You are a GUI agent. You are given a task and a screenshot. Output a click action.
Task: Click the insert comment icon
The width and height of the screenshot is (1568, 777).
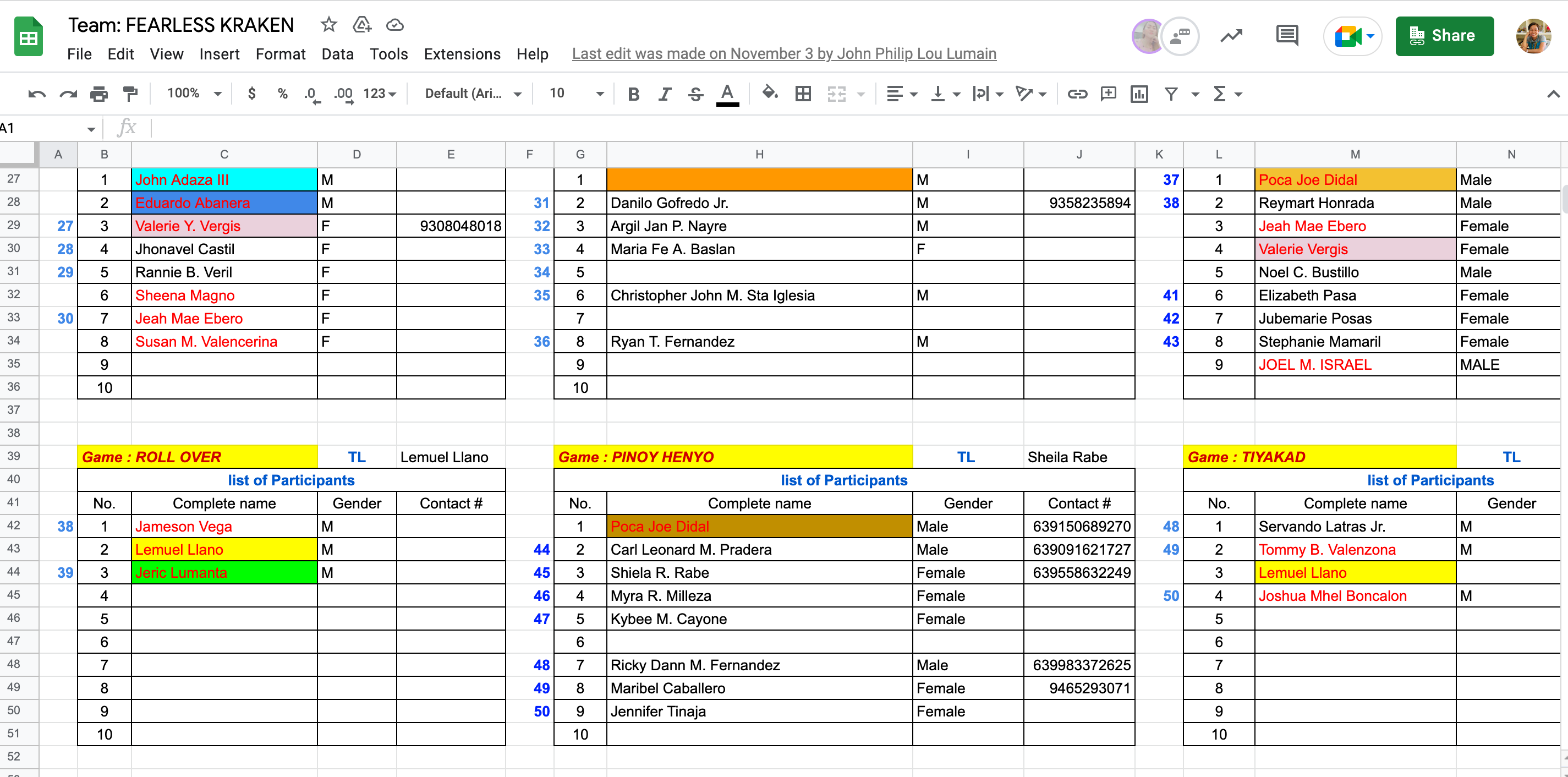[x=1108, y=94]
